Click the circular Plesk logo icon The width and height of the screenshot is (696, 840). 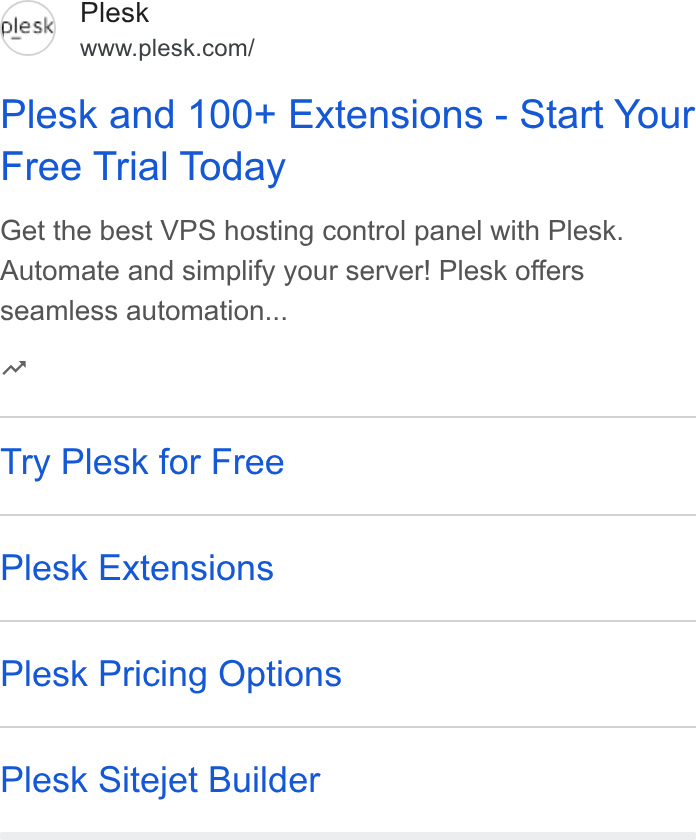click(x=27, y=28)
